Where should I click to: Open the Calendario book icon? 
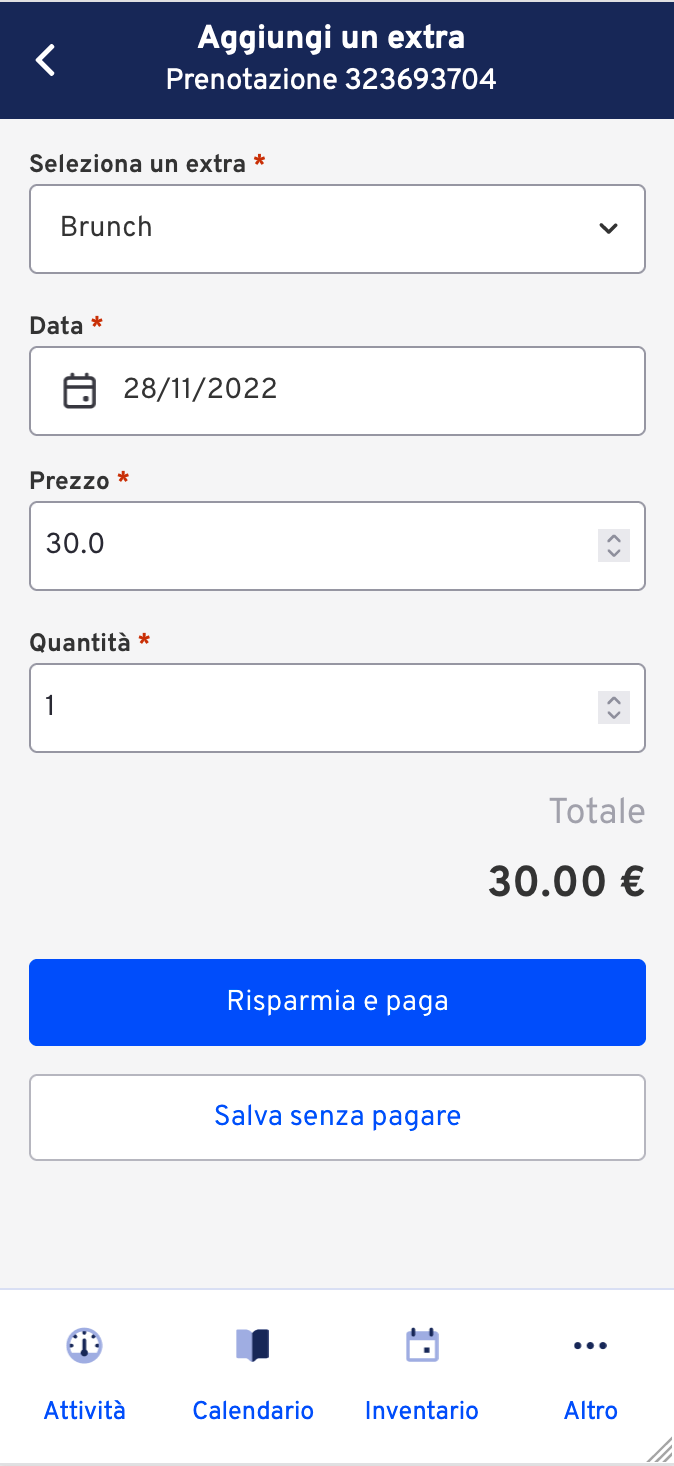[253, 1346]
